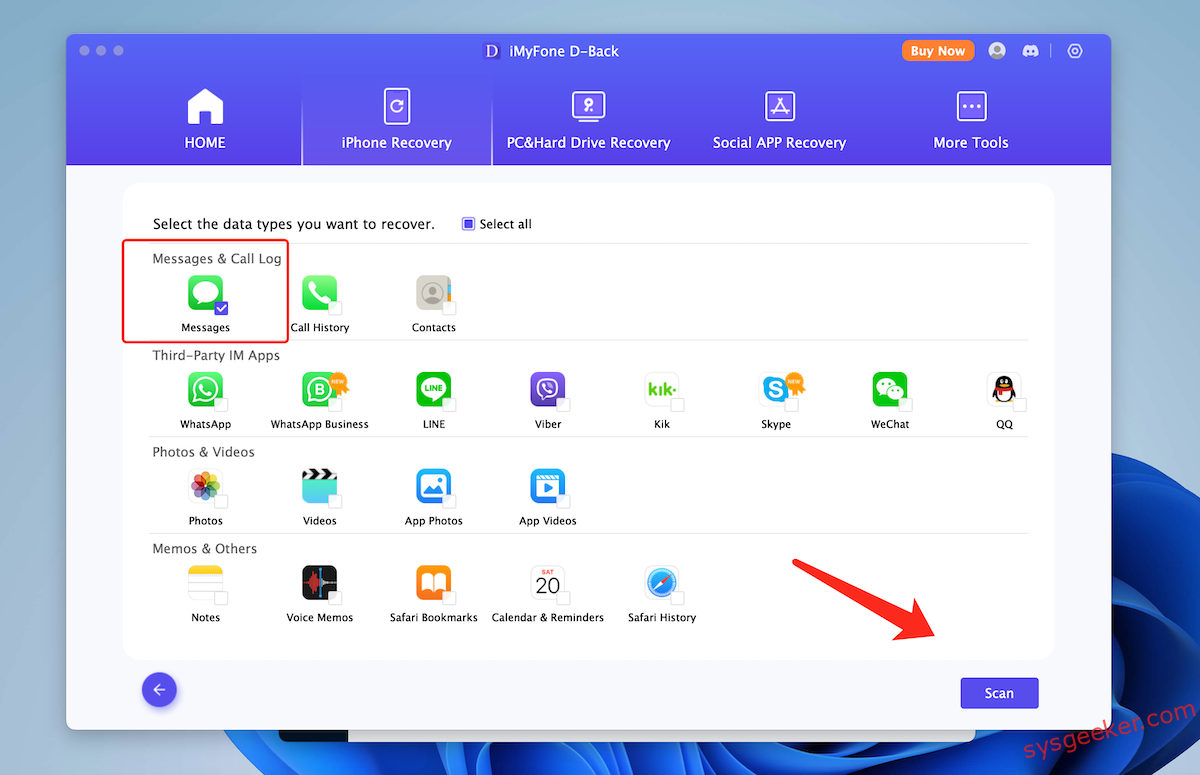Click the 'Memos & Others' heading
Viewport: 1200px width, 775px height.
pyautogui.click(x=204, y=549)
